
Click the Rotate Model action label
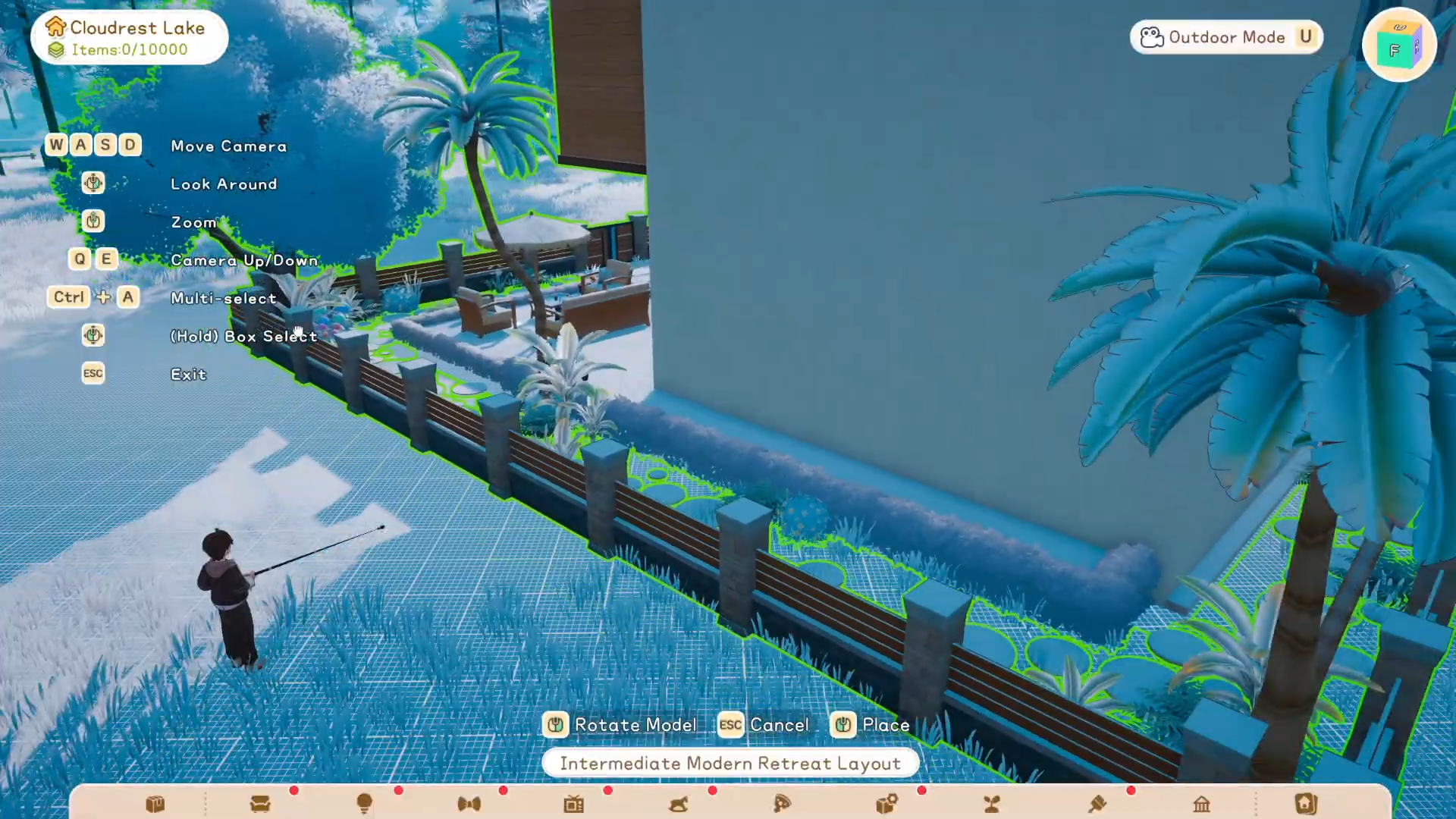[x=634, y=725]
